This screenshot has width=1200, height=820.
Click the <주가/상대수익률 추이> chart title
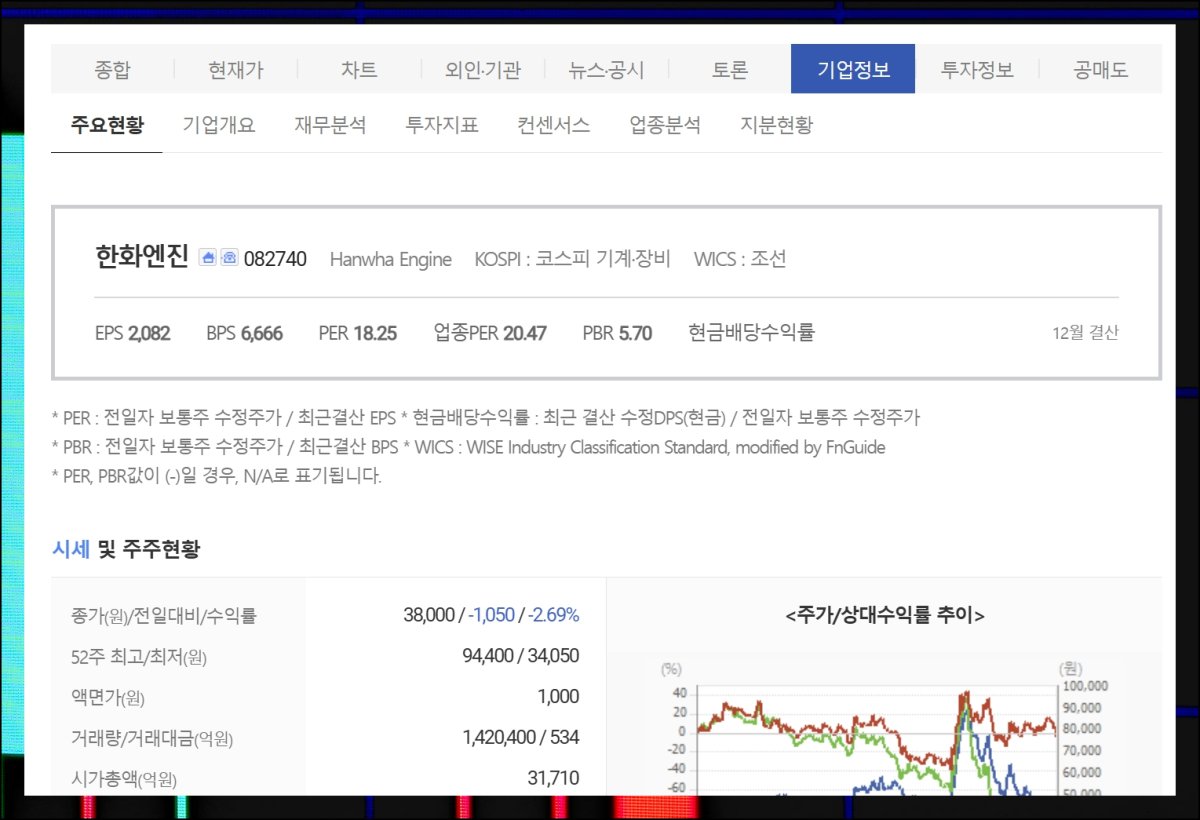(x=885, y=616)
